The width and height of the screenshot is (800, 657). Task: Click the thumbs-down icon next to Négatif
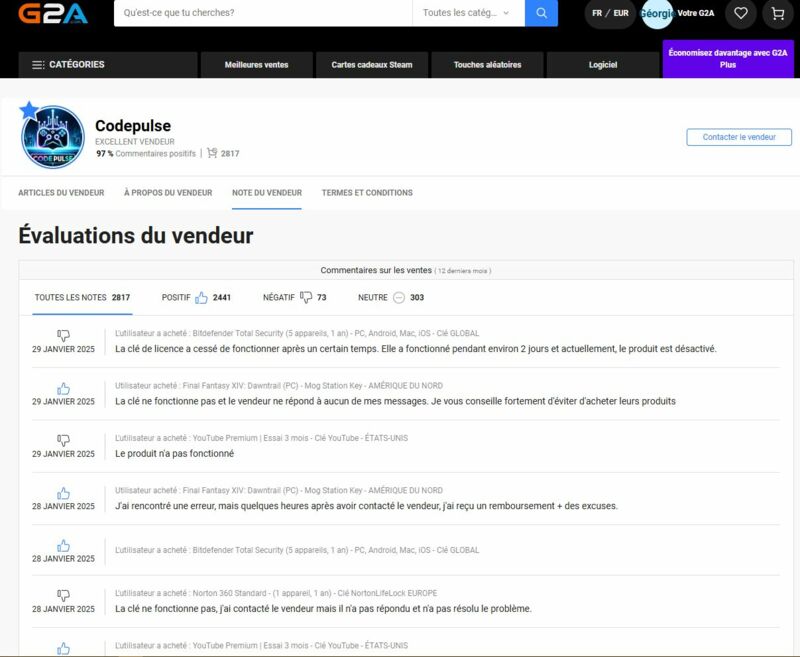[x=306, y=297]
